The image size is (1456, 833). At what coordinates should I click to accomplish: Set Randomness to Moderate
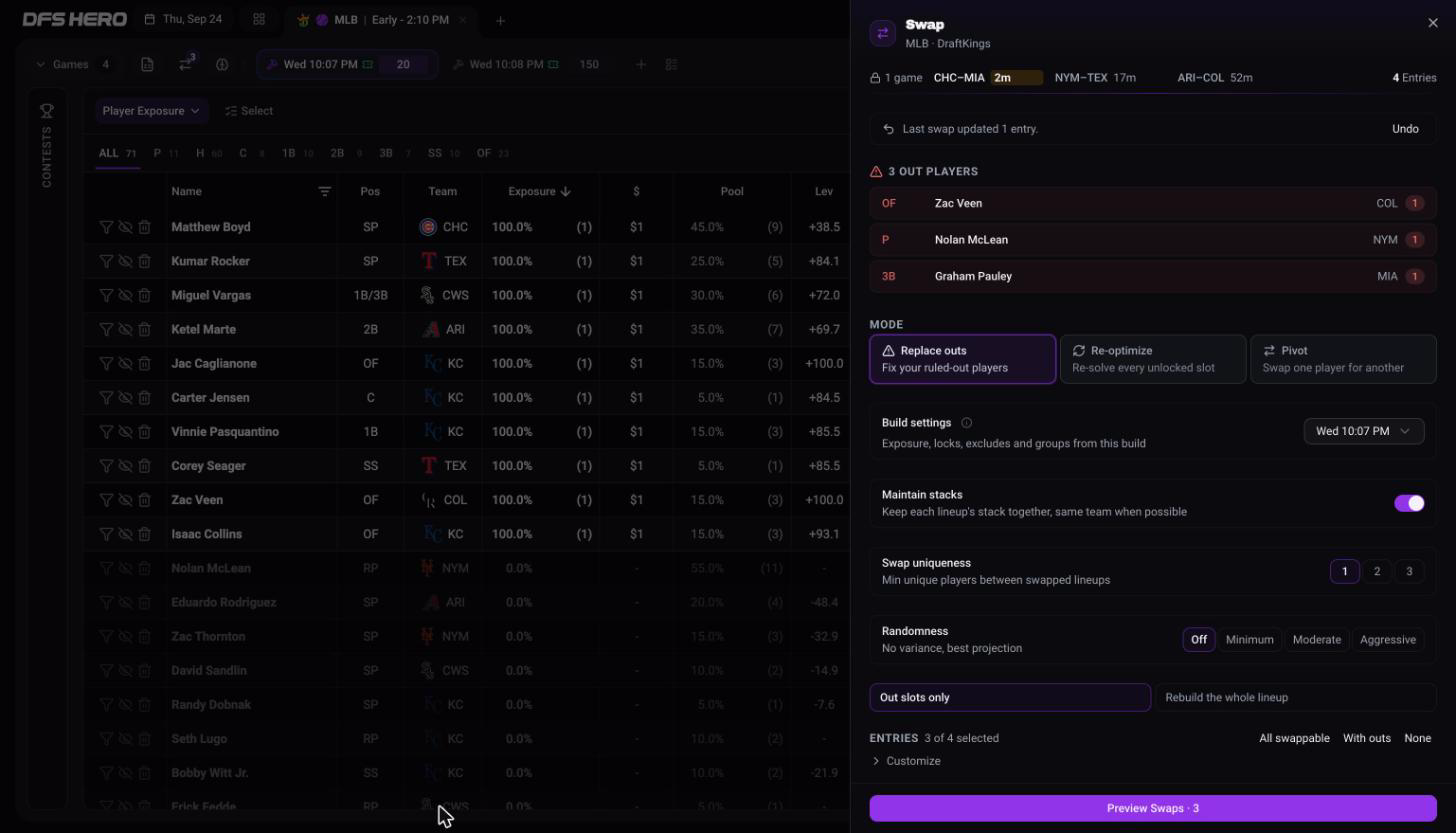[x=1316, y=639]
